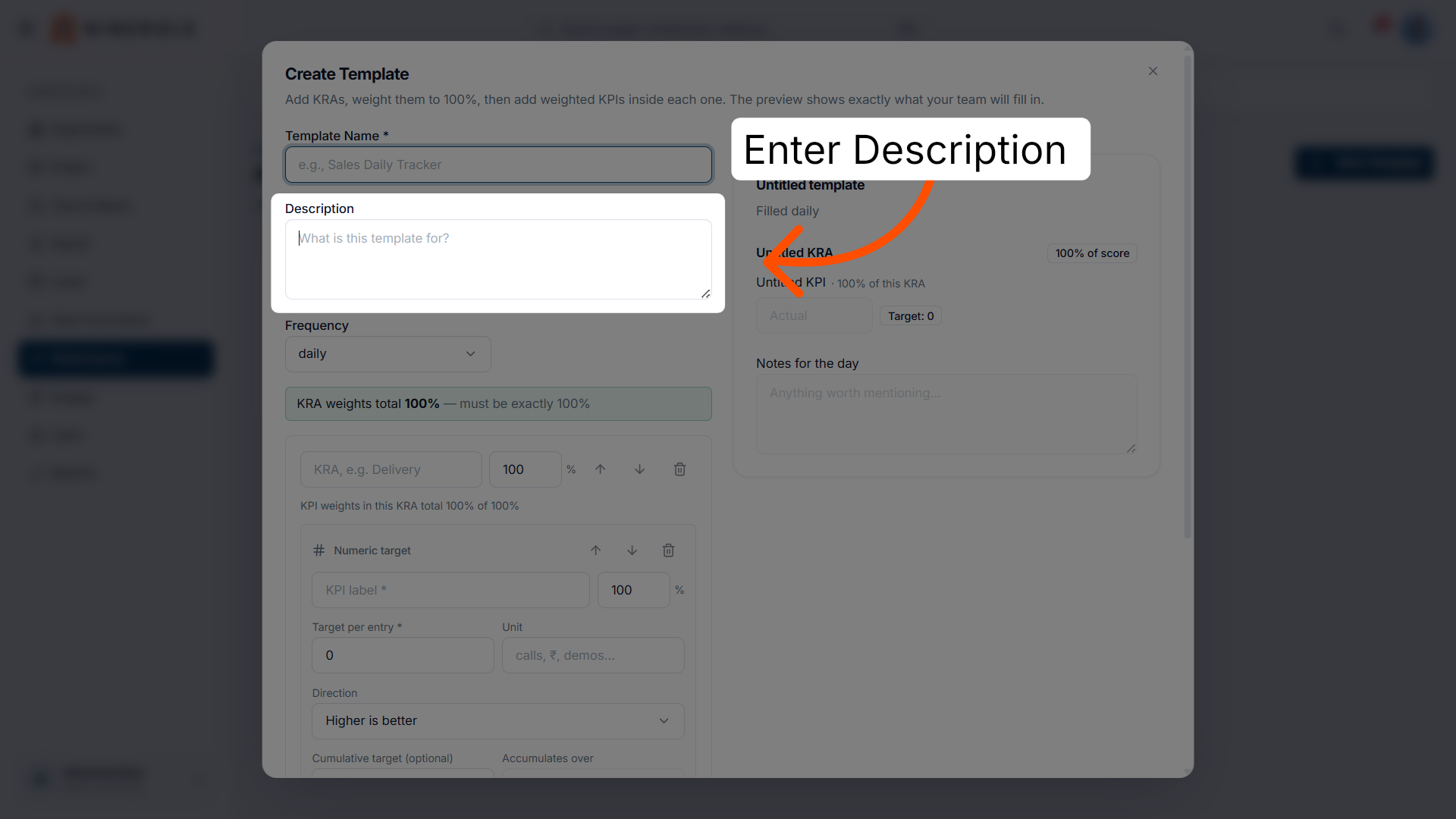Delete the KRA row

pyautogui.click(x=679, y=469)
